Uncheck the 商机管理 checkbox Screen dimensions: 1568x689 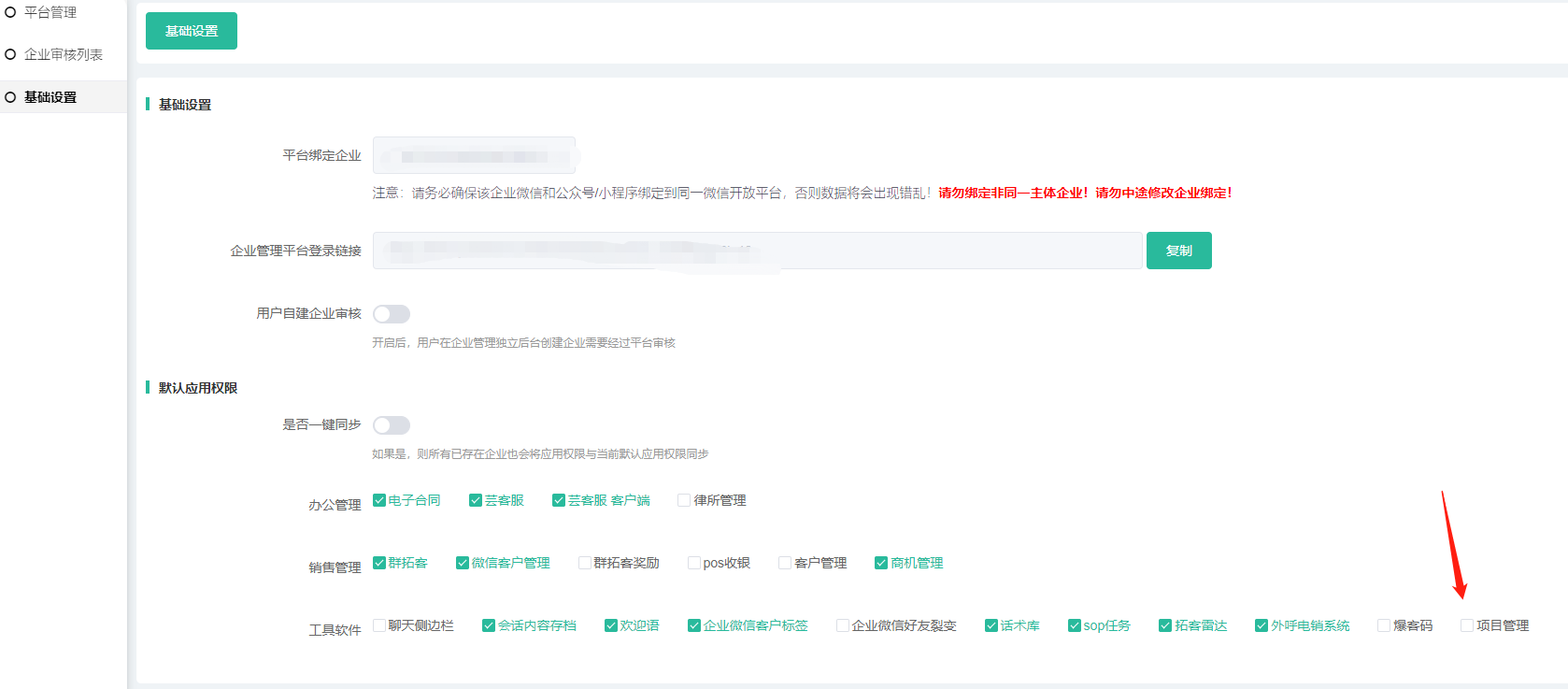pos(881,563)
